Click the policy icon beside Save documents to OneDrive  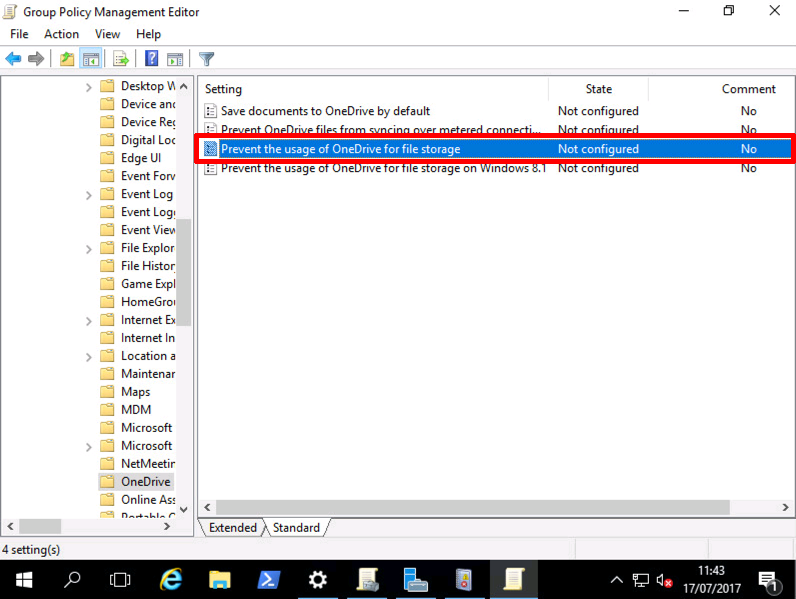point(210,111)
